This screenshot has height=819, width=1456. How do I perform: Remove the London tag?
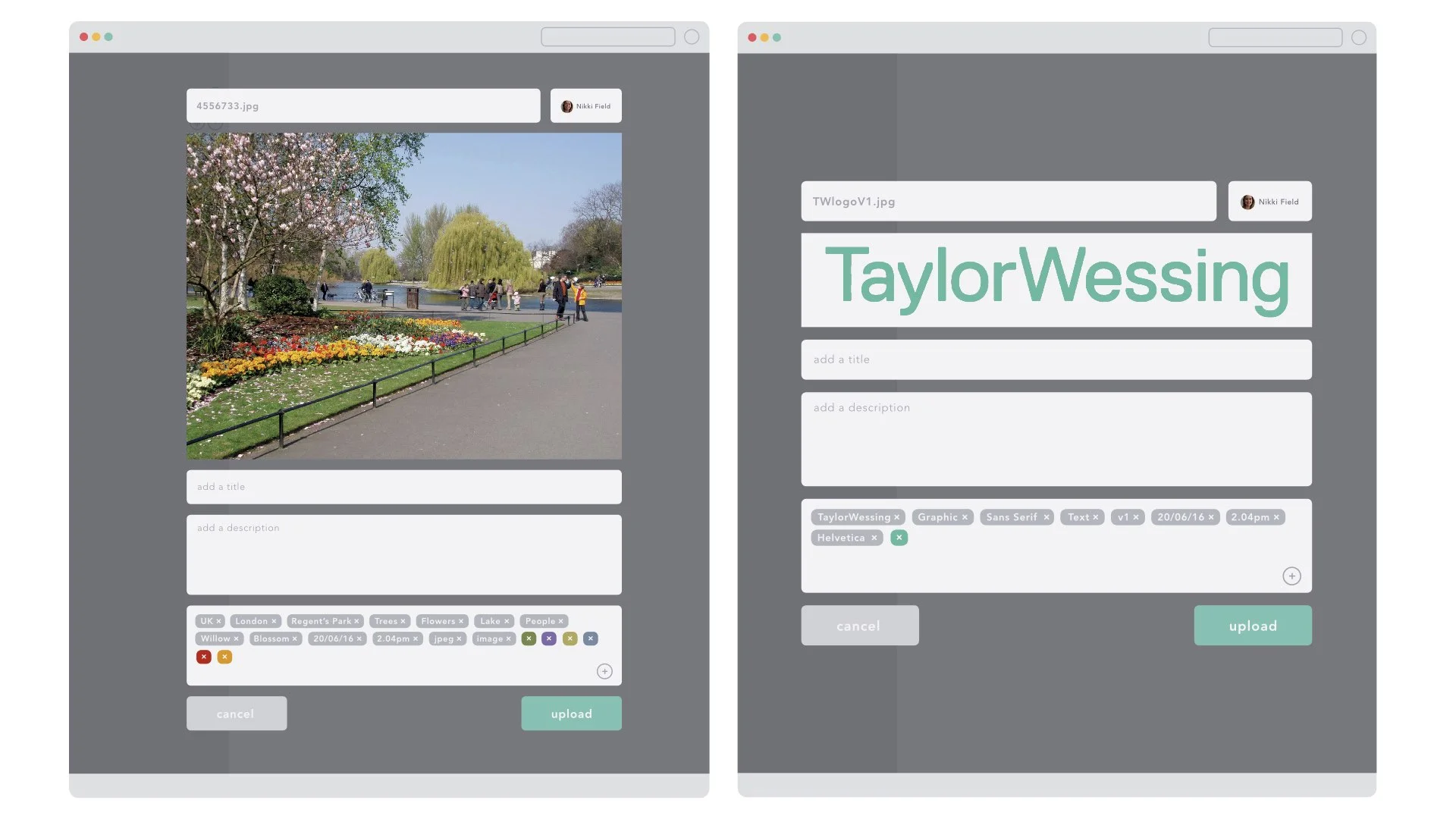[274, 621]
